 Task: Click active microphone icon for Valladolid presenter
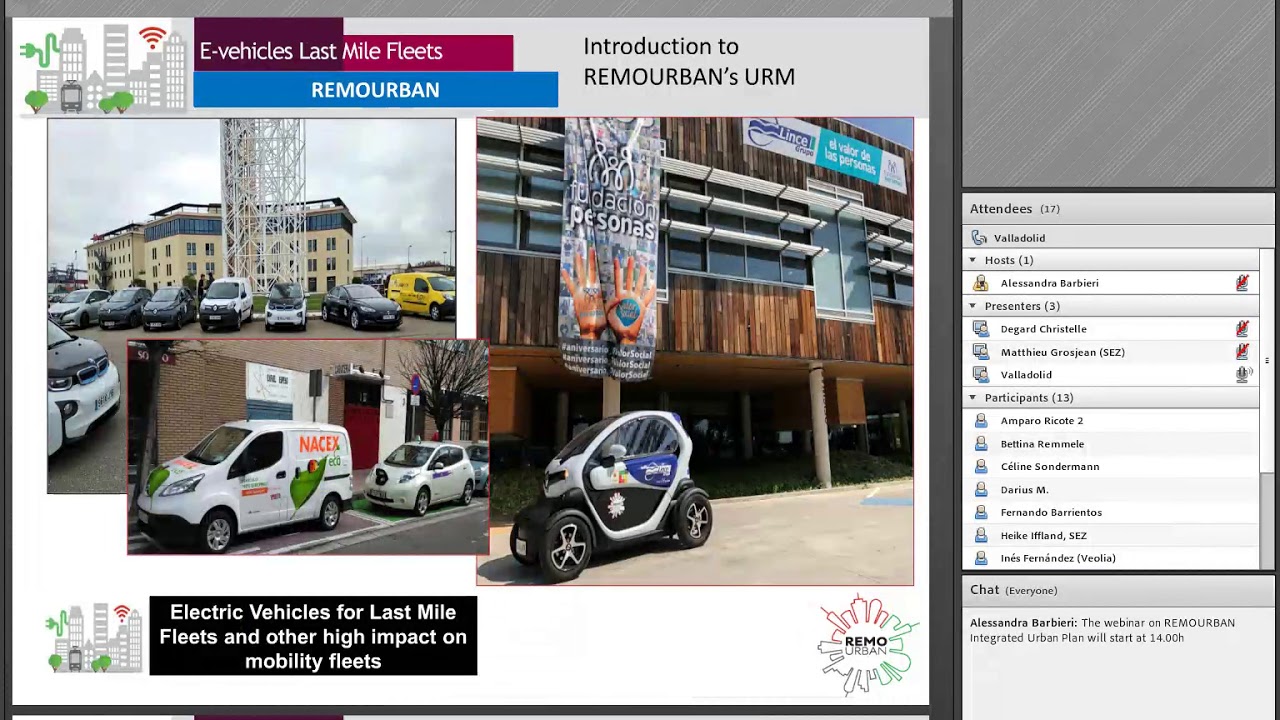(x=1242, y=375)
